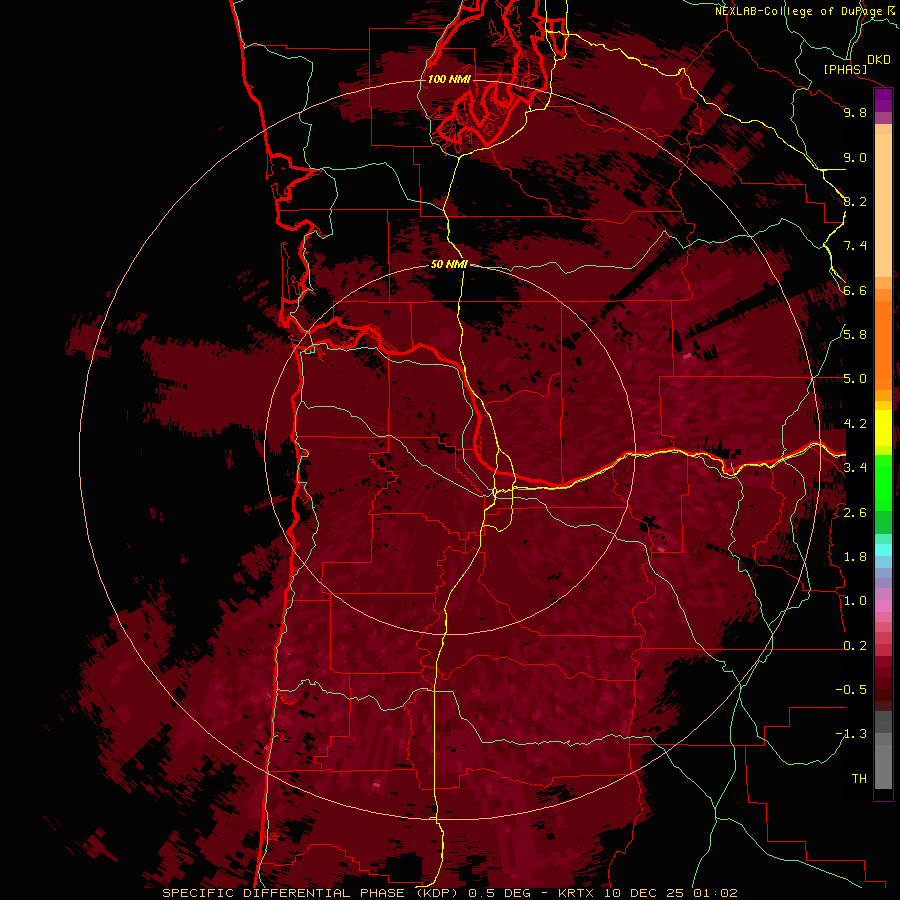This screenshot has width=900, height=900.
Task: Pick the yellow band of the color scale
Action: point(883,428)
